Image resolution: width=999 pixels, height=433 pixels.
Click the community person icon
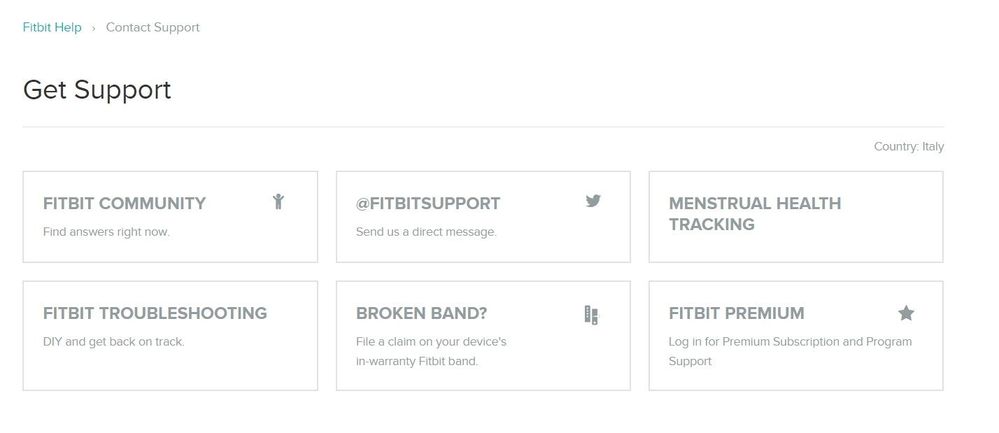278,202
